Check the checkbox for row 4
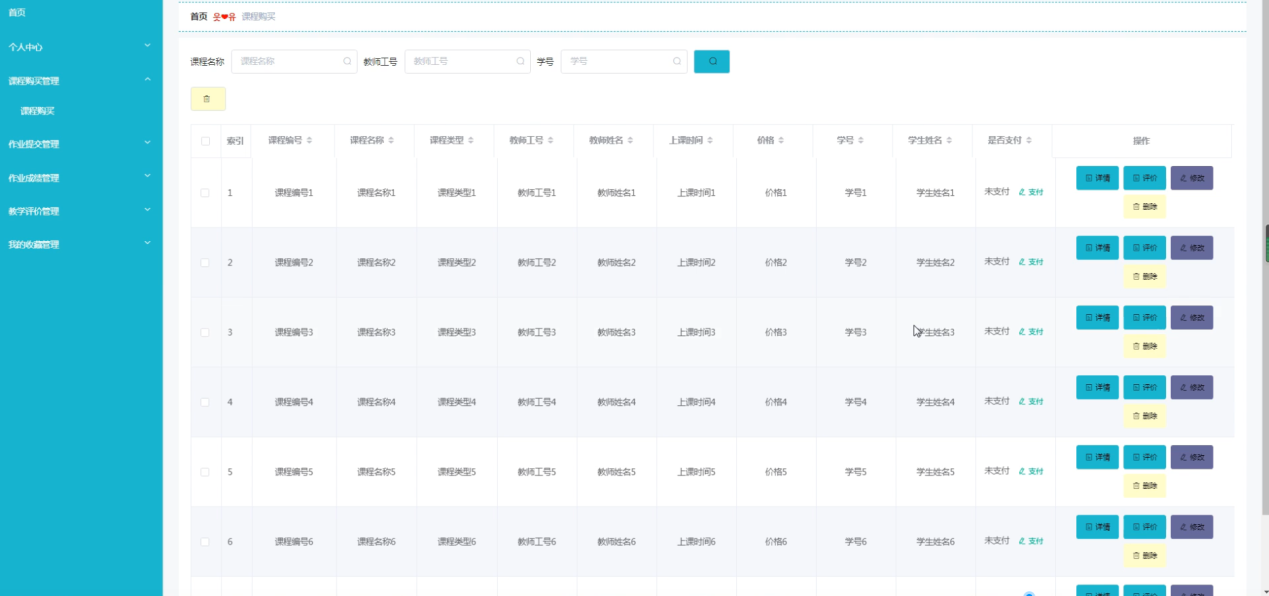The width and height of the screenshot is (1269, 596). 205,402
